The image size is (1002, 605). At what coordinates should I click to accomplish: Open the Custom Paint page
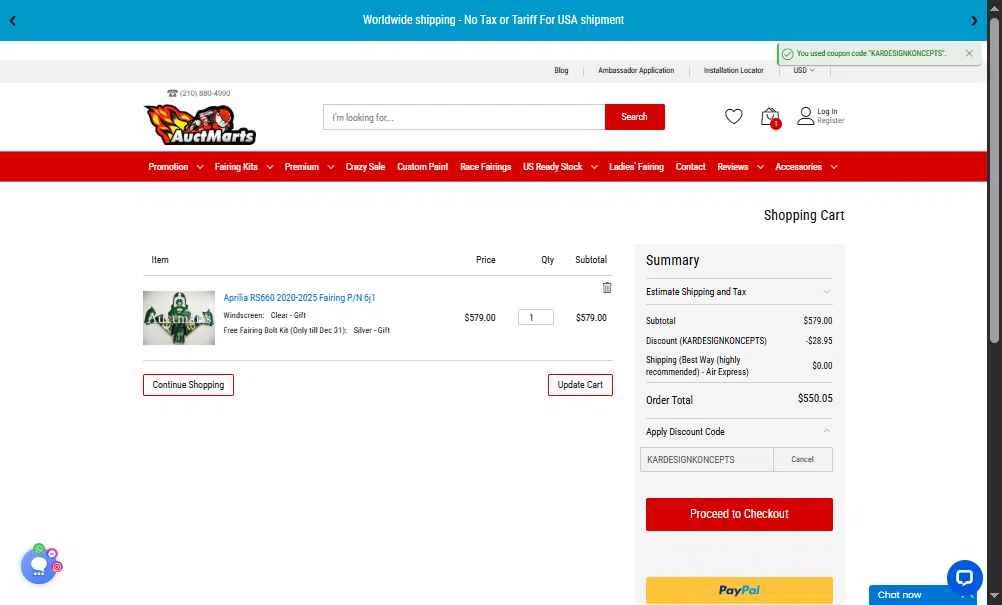click(422, 167)
